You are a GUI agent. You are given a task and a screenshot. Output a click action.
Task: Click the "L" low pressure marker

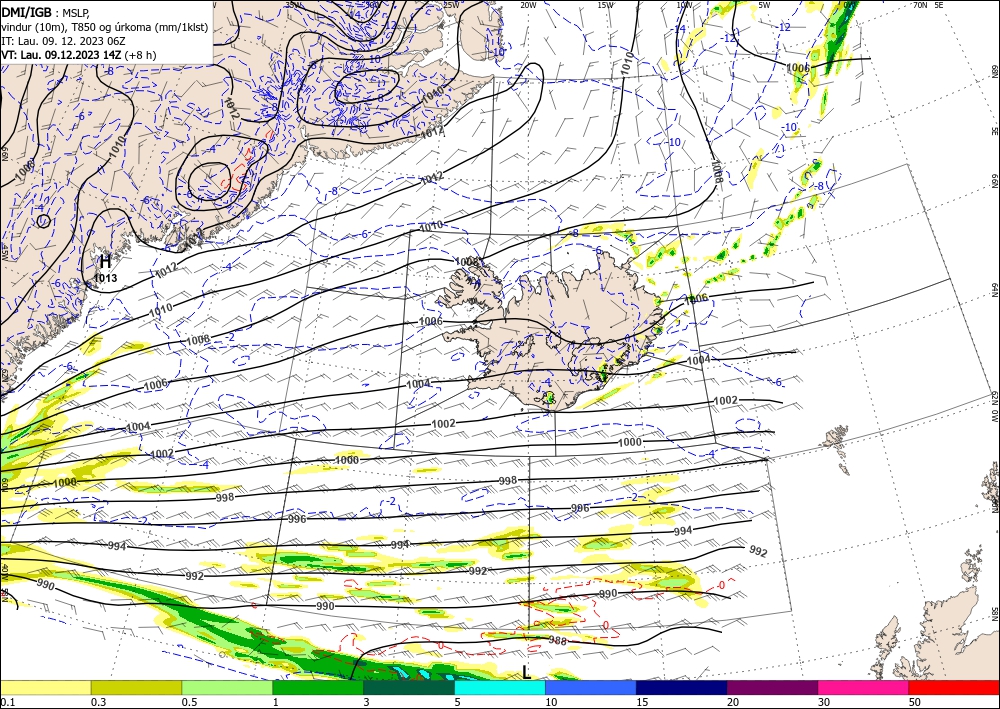pos(526,672)
